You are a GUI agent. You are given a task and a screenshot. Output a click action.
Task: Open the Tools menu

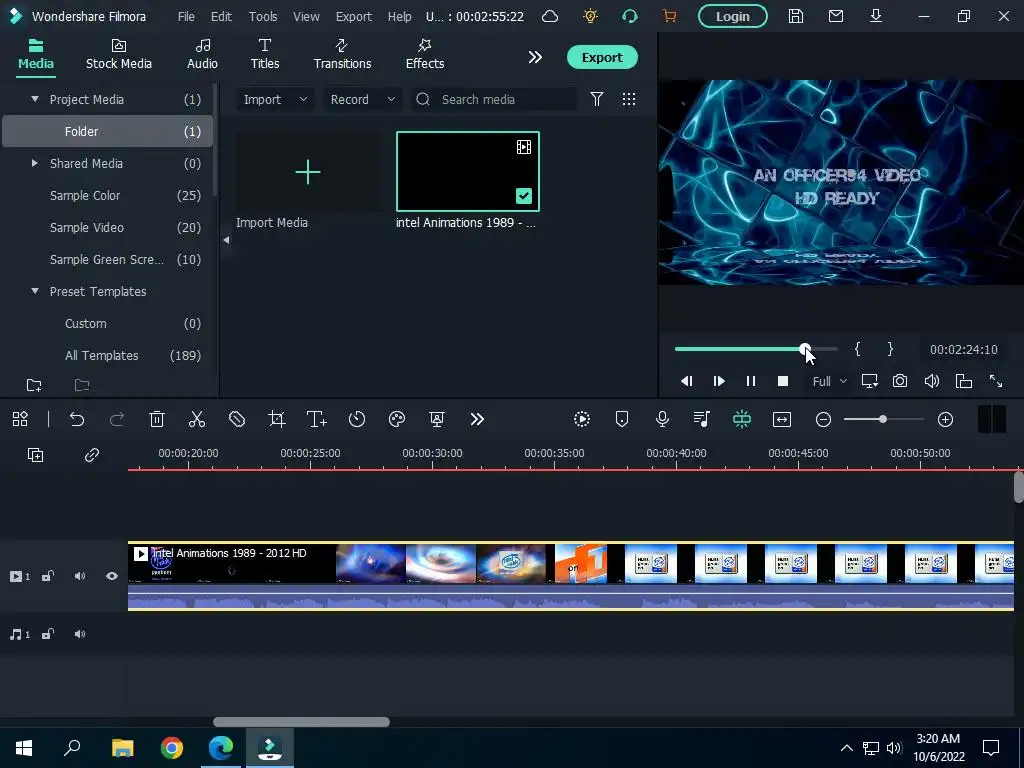tap(263, 16)
